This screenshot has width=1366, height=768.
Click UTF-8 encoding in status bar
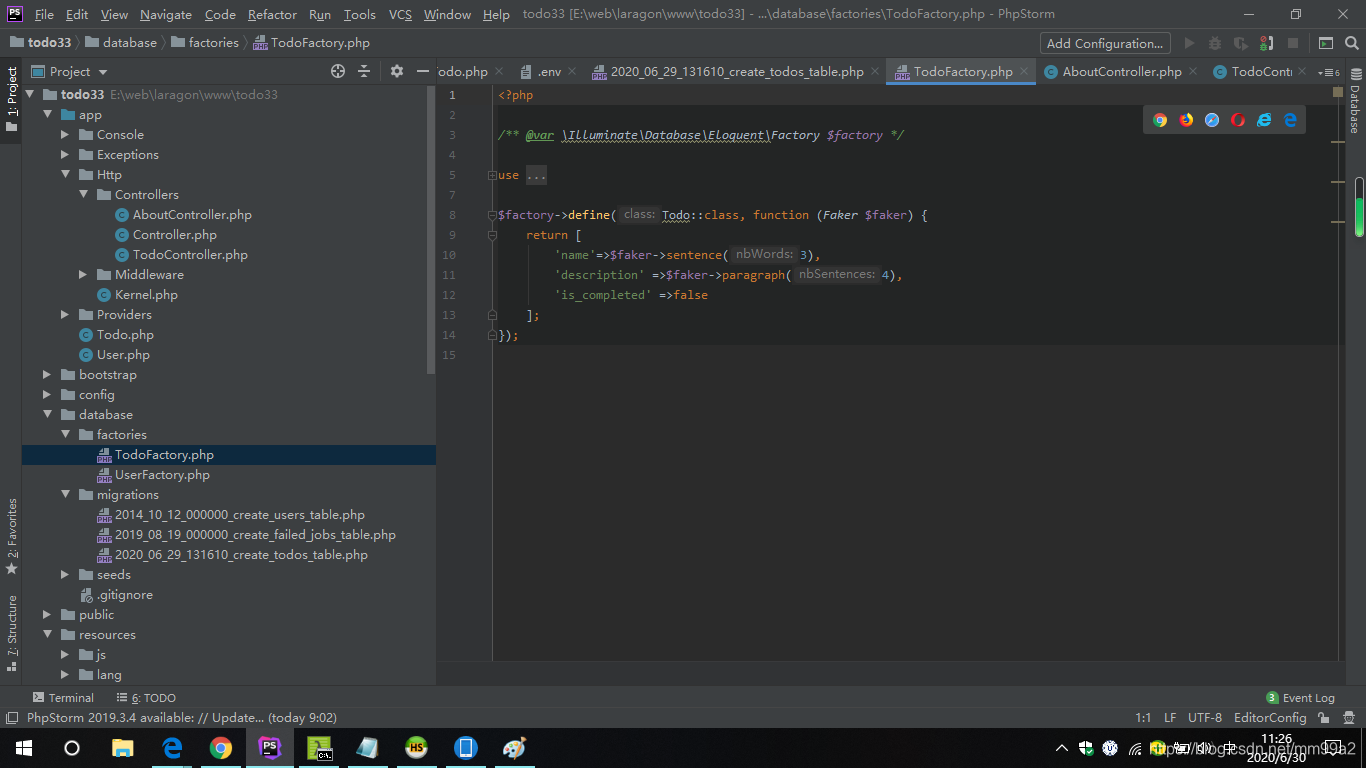point(1205,718)
